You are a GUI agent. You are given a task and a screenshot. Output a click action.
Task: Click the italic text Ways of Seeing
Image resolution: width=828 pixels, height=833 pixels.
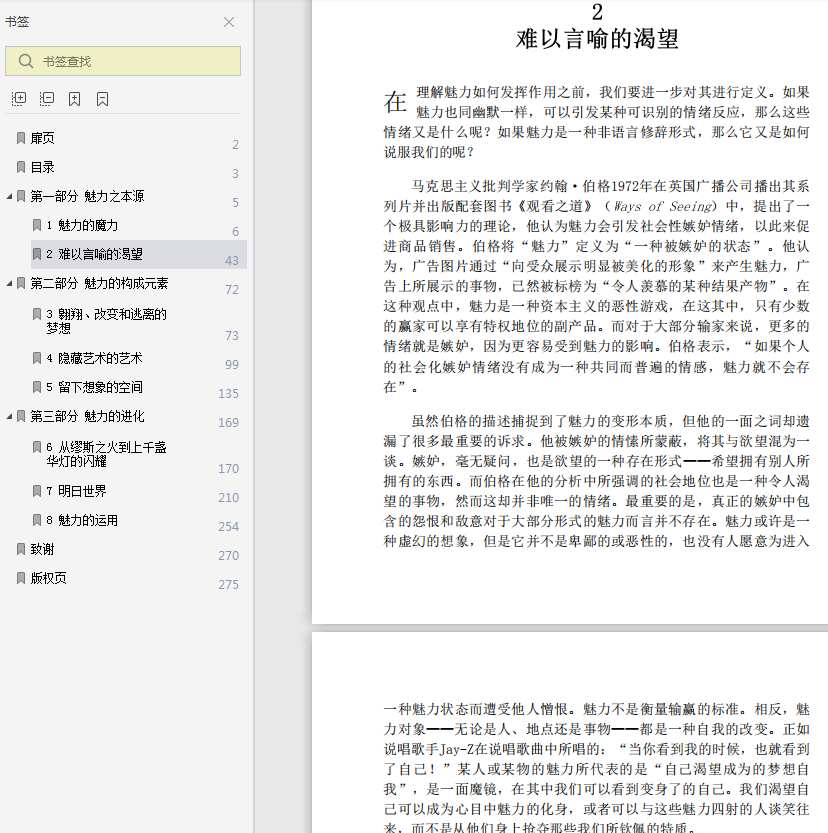tap(662, 206)
